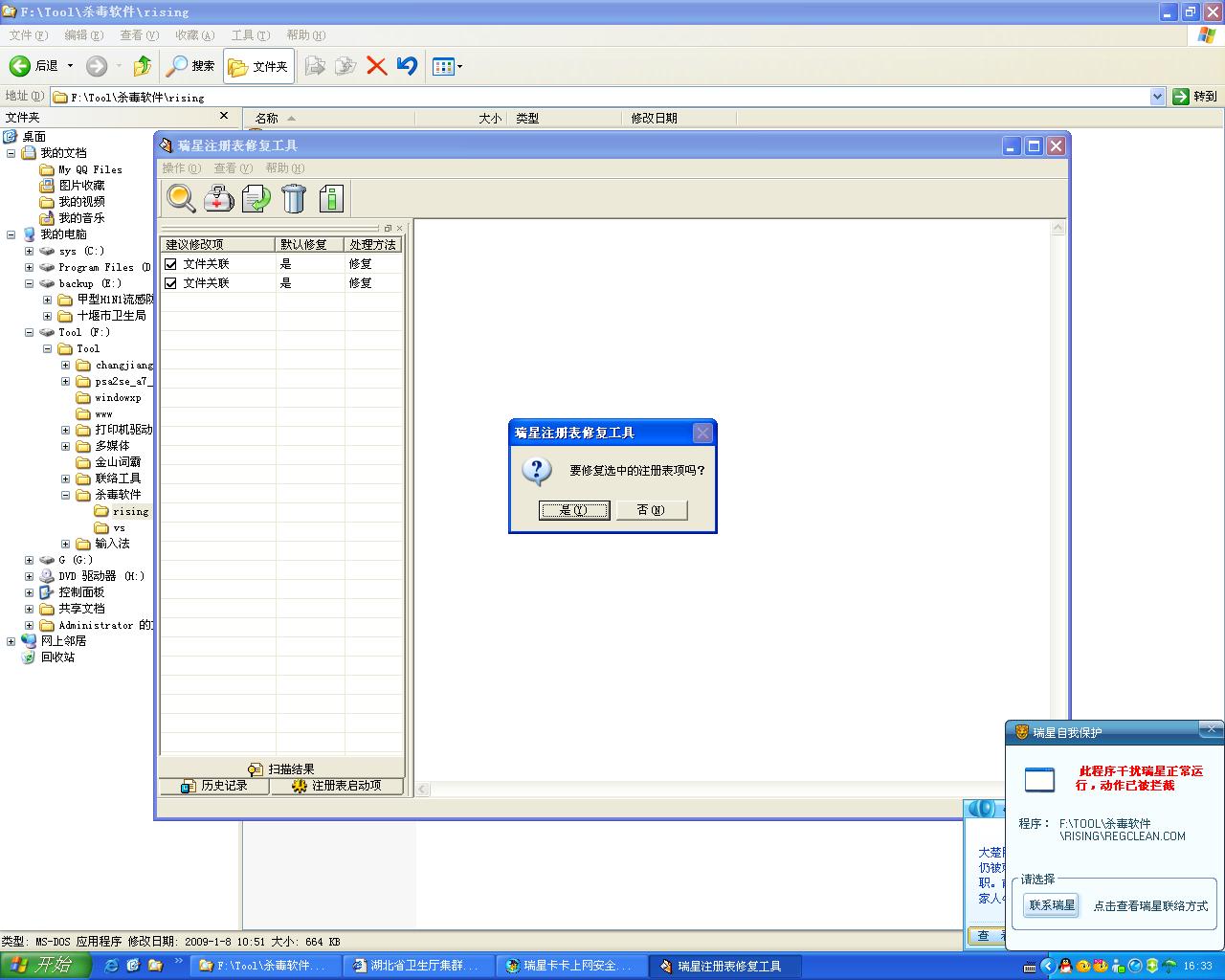Click the round blue clock-like tray icon
This screenshot has width=1225, height=980.
tap(1135, 966)
